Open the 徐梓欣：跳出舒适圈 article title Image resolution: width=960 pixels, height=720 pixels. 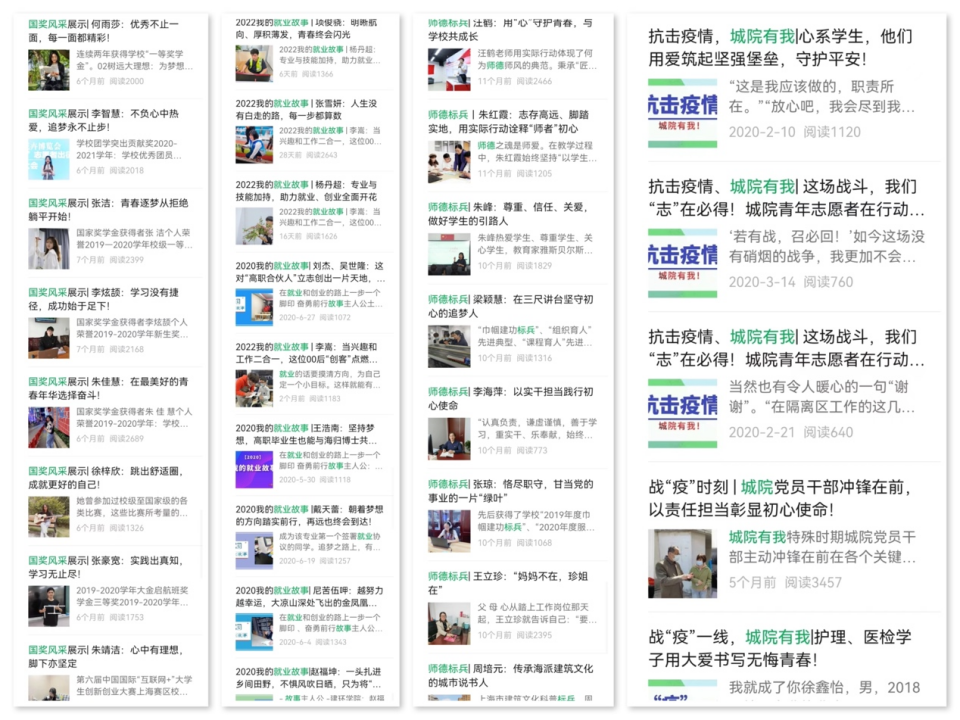(106, 478)
